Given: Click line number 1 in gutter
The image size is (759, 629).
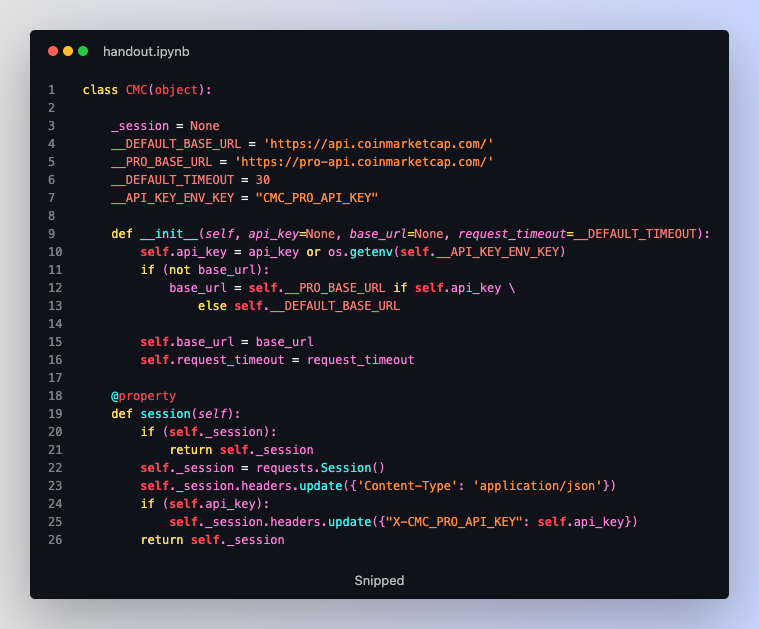Looking at the screenshot, I should [x=51, y=90].
